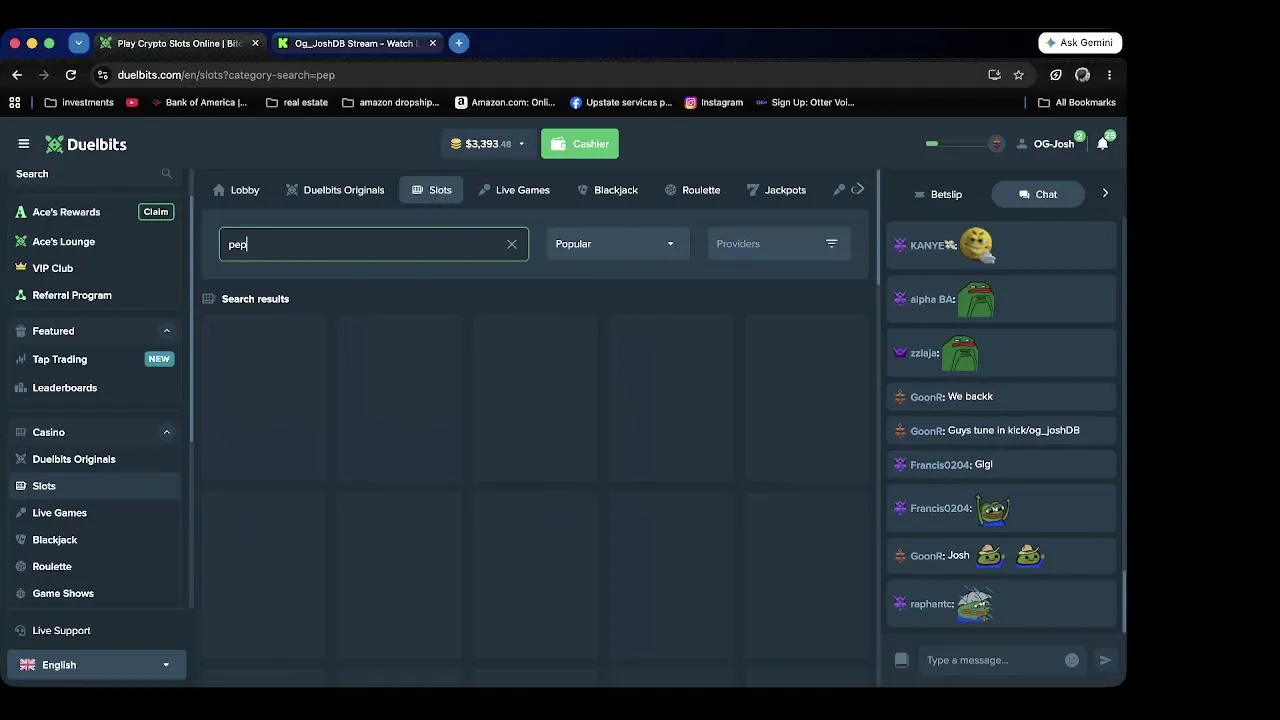Open the Live Games tab
Viewport: 1280px width, 720px height.
tap(514, 190)
